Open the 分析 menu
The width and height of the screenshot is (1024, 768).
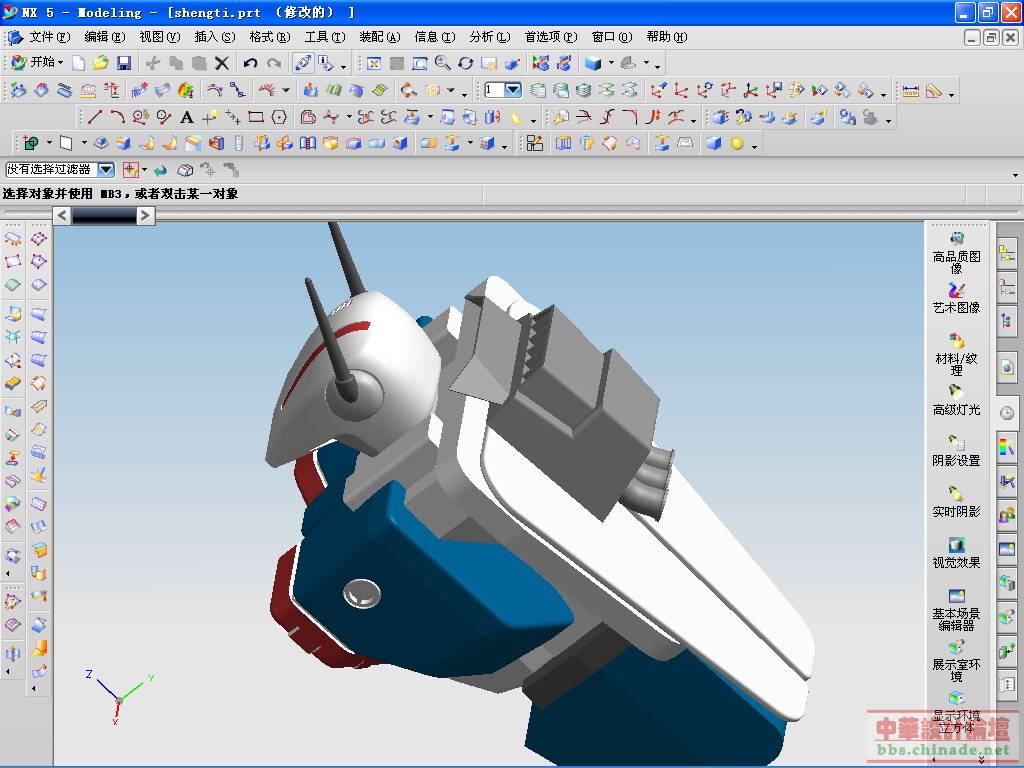point(489,37)
